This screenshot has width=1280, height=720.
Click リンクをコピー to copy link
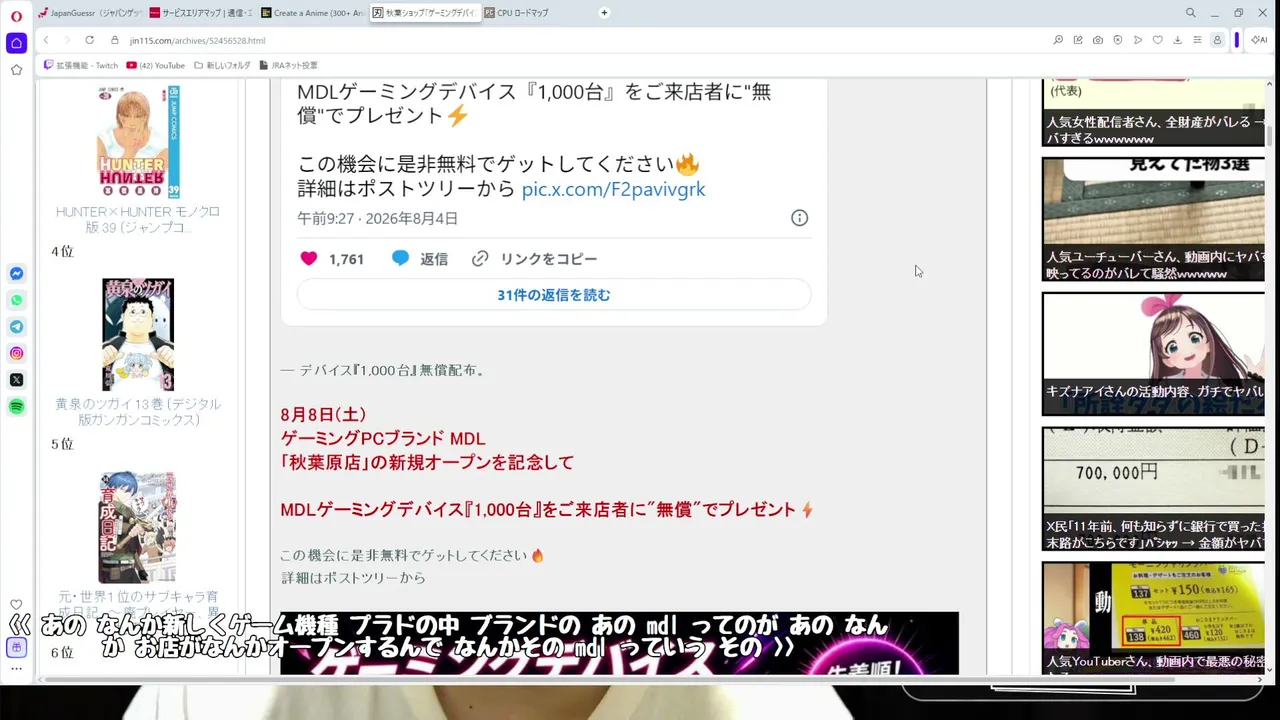click(534, 259)
